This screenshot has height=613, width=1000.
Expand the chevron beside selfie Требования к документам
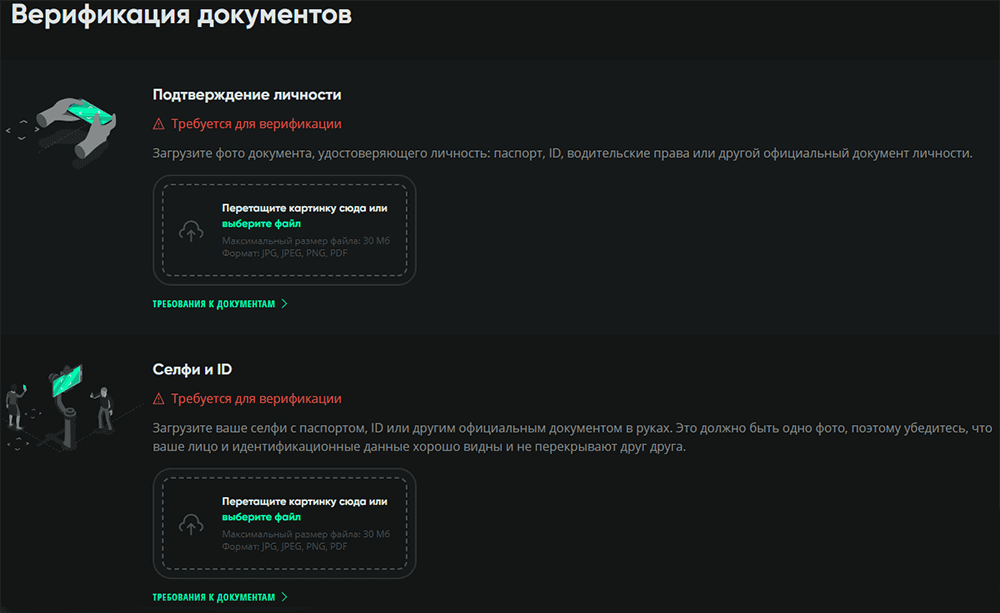click(284, 597)
